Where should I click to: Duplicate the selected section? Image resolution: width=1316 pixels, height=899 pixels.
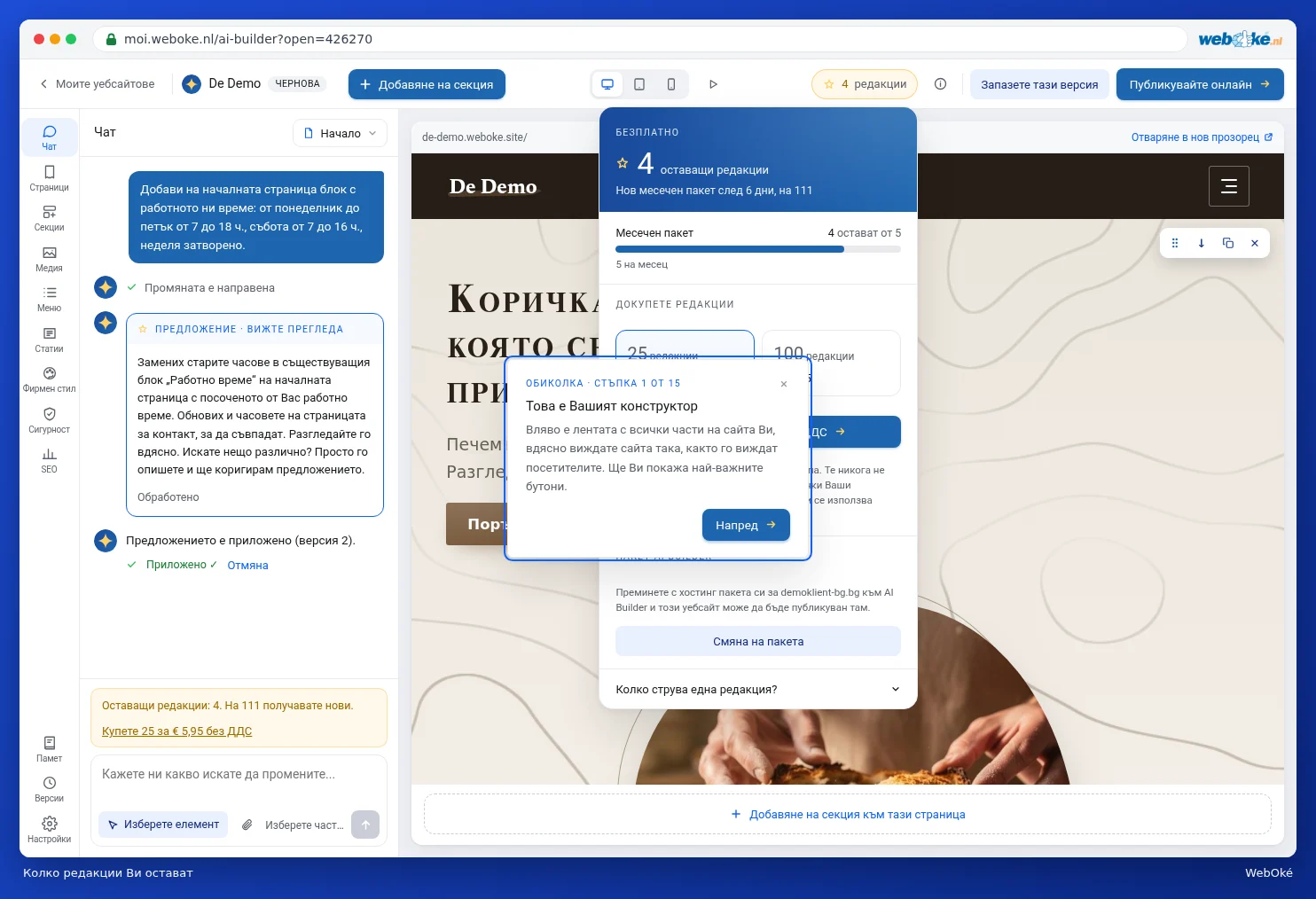(x=1228, y=243)
